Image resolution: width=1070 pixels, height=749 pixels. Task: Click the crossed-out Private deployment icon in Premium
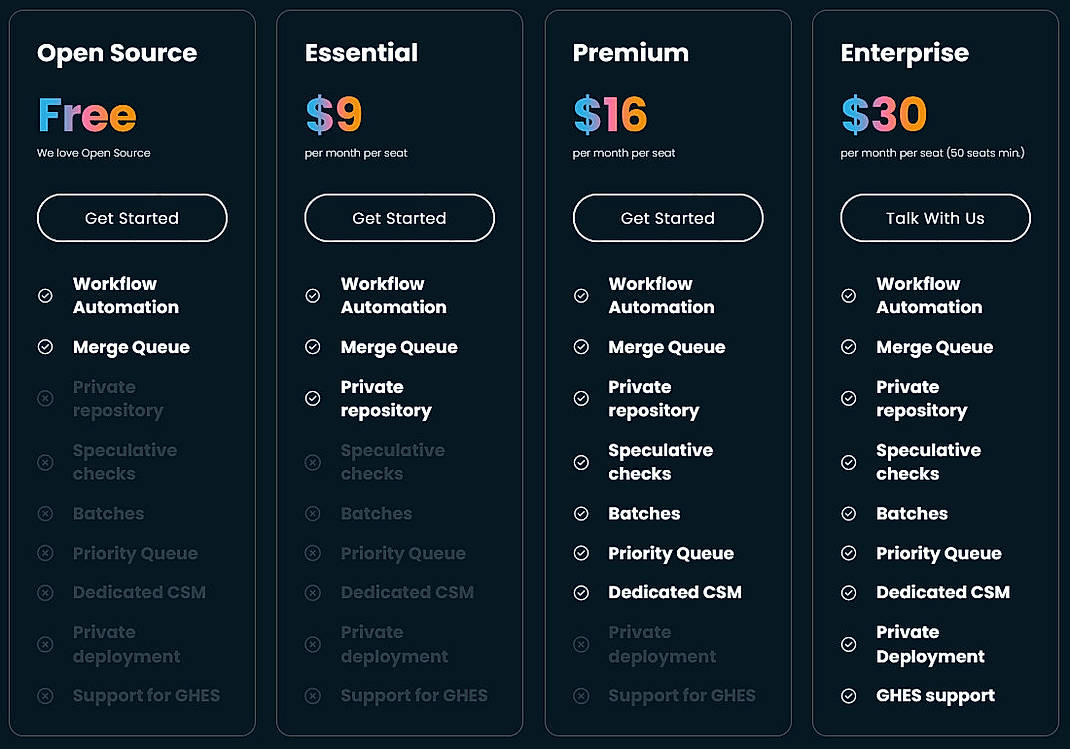click(x=582, y=644)
